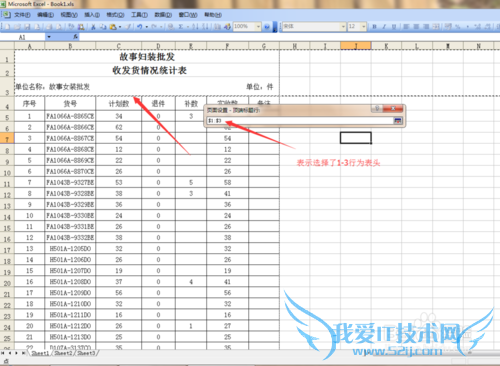Apply the Percent style icon
This screenshot has height=366, width=500.
[x=457, y=26]
